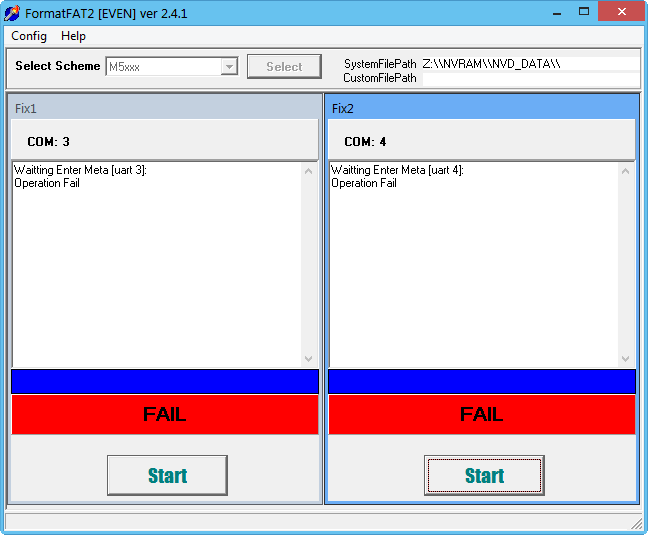Click 'Waitting Enter Meta [uart 3]:' log line

80,170
